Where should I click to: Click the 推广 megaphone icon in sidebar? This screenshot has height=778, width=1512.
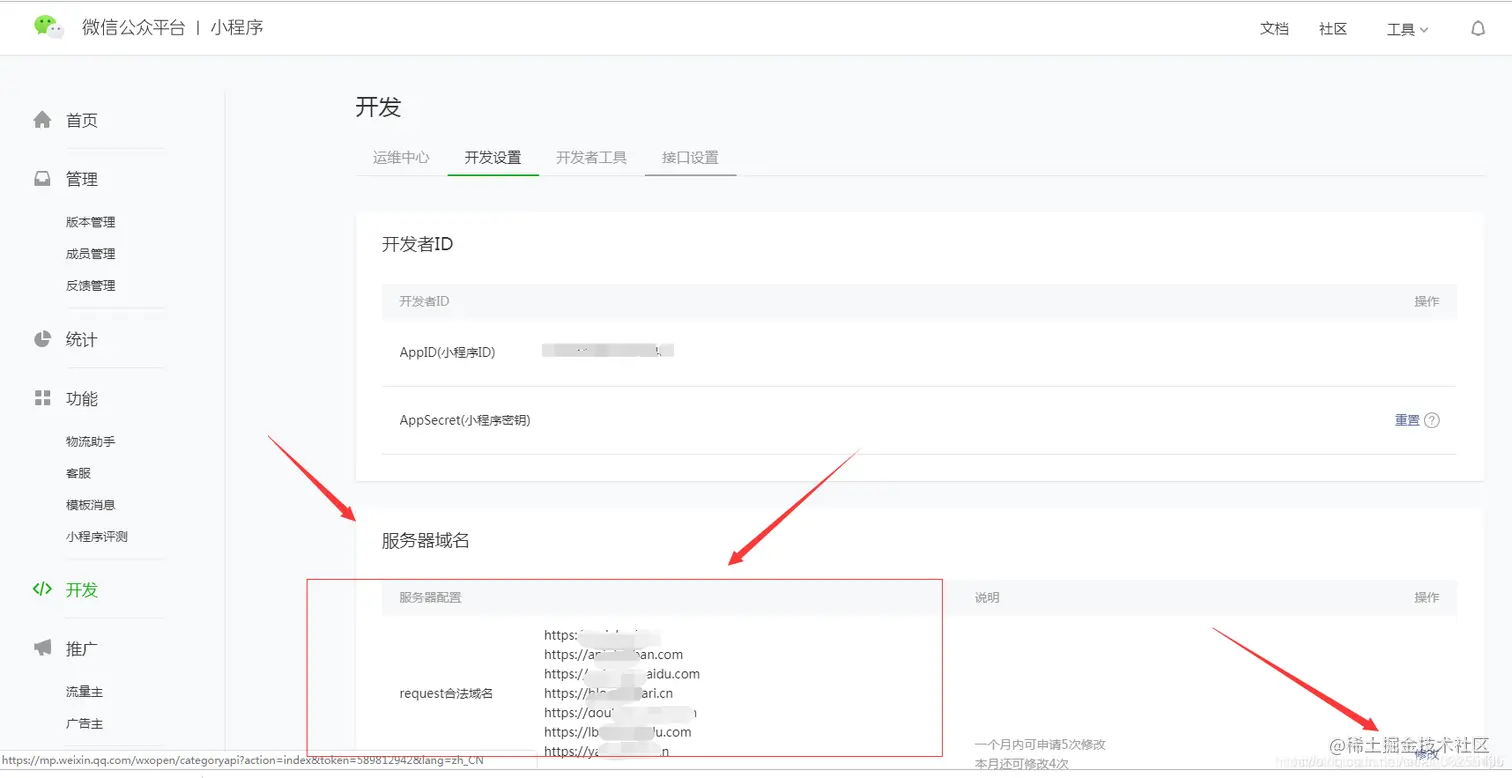point(42,648)
